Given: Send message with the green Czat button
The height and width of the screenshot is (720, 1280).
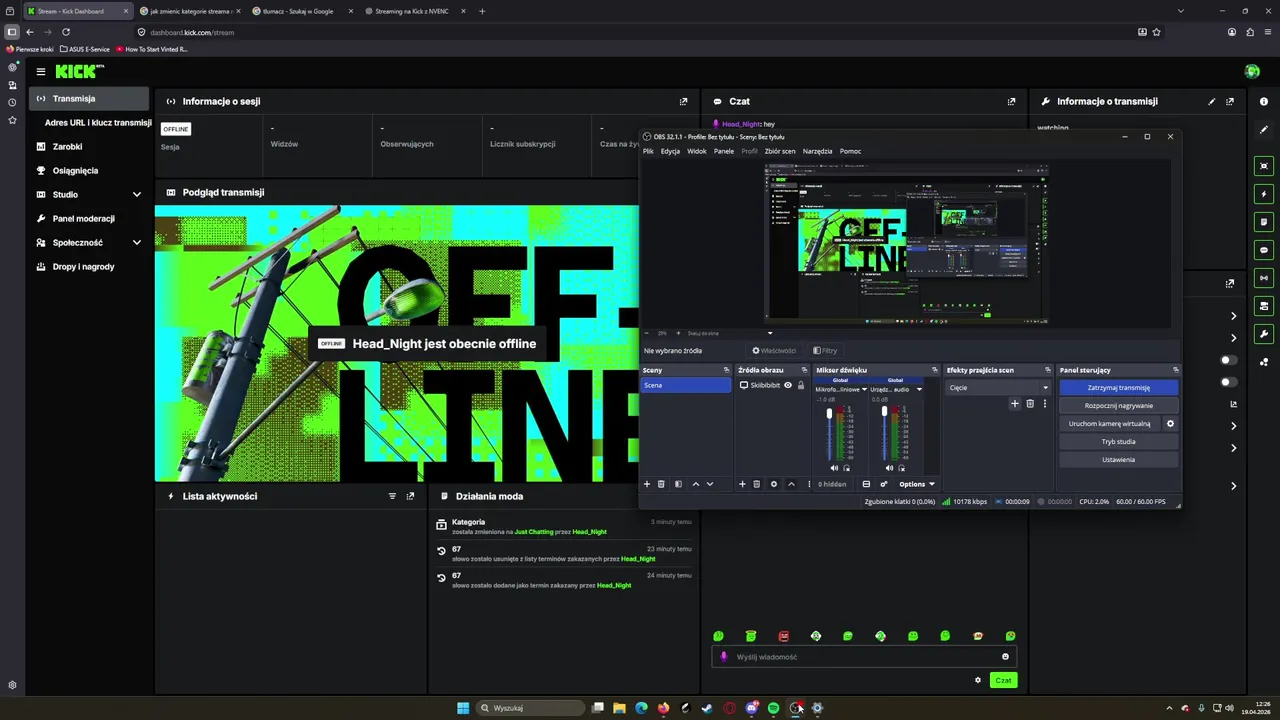Looking at the screenshot, I should click(x=1003, y=680).
